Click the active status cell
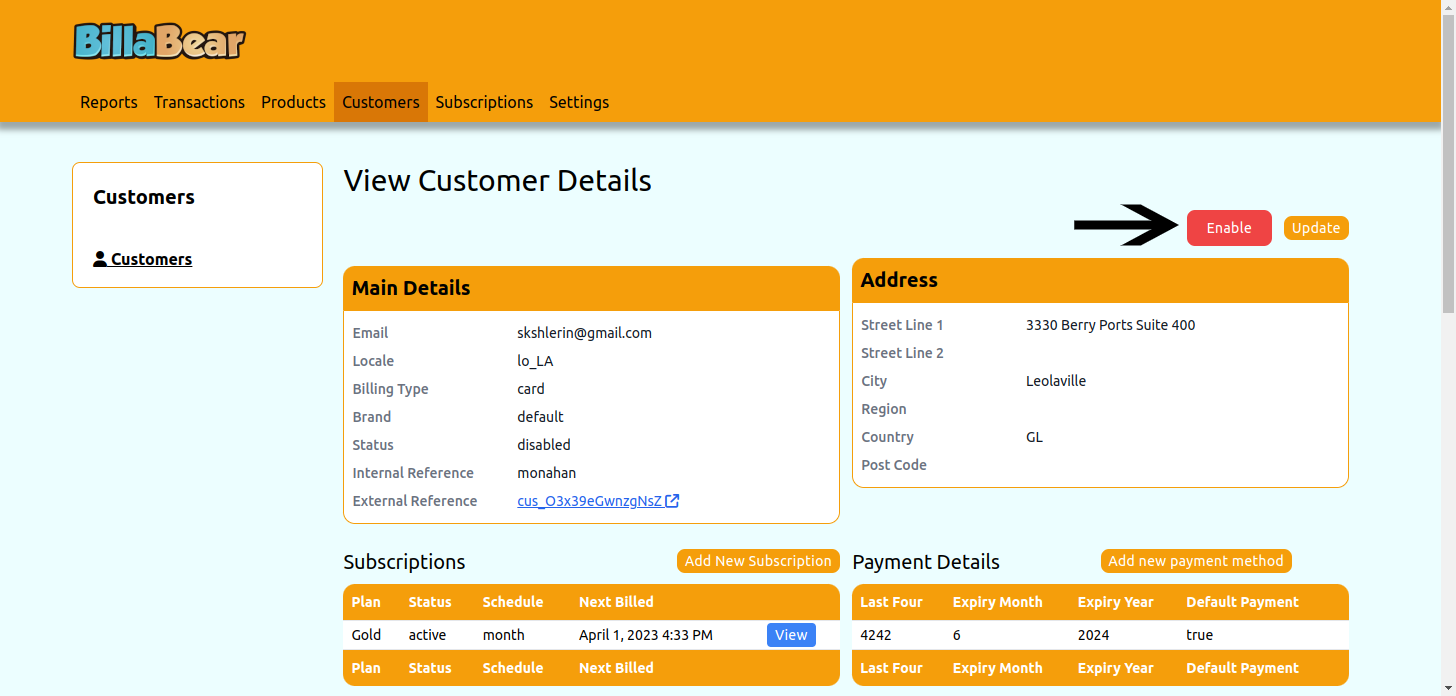Image resolution: width=1456 pixels, height=696 pixels. 427,635
